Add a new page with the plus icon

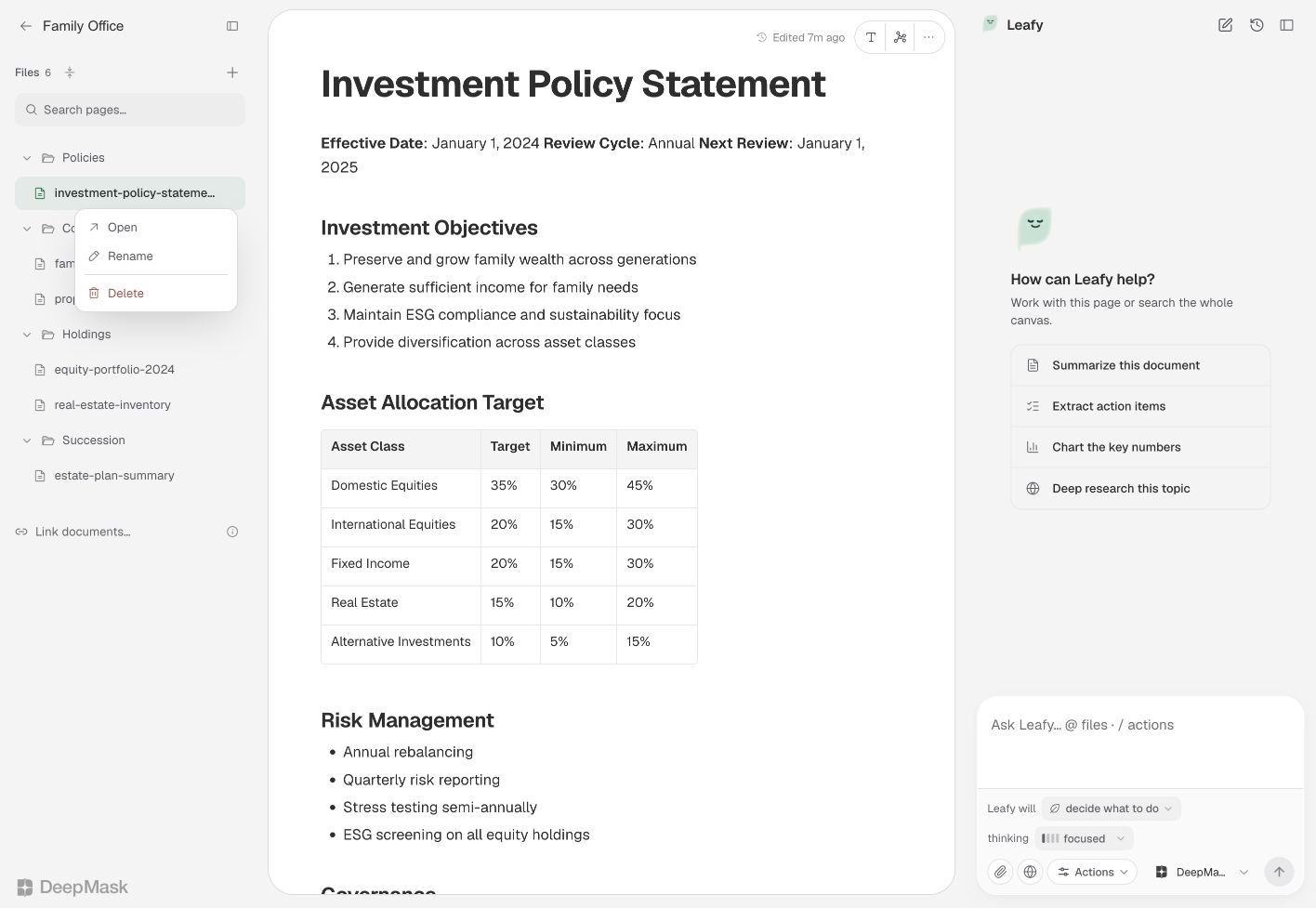(232, 72)
